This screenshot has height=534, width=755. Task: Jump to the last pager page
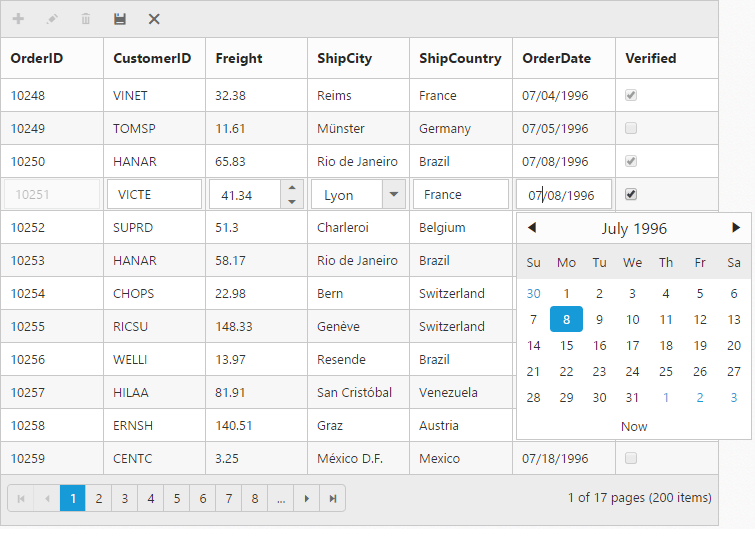click(x=333, y=498)
